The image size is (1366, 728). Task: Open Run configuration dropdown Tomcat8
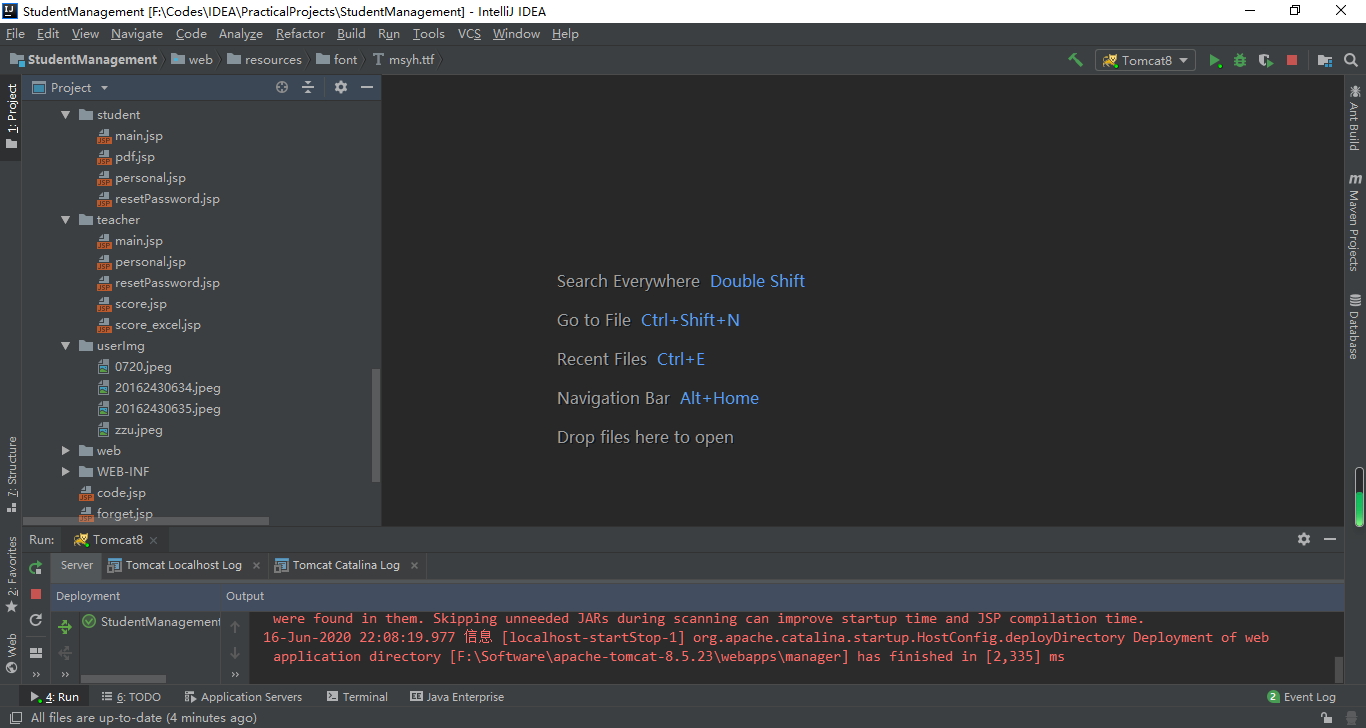[x=1145, y=60]
